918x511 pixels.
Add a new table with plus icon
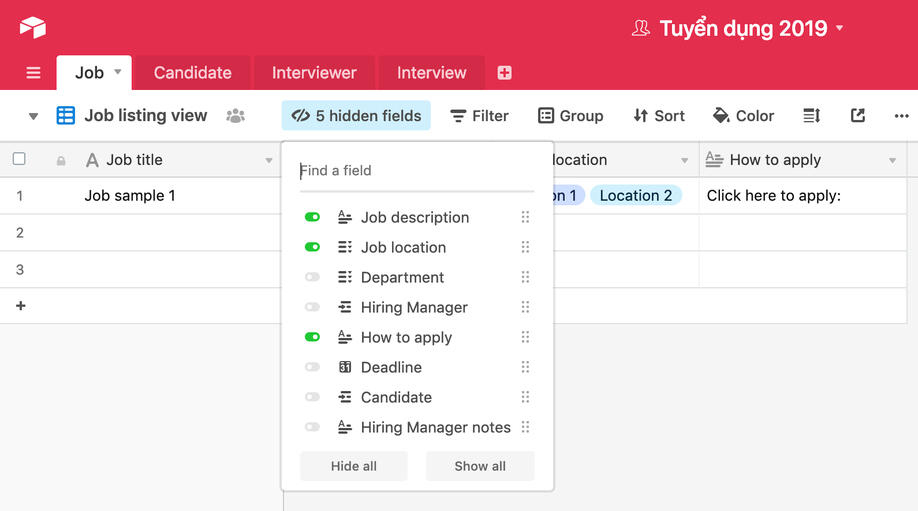504,73
